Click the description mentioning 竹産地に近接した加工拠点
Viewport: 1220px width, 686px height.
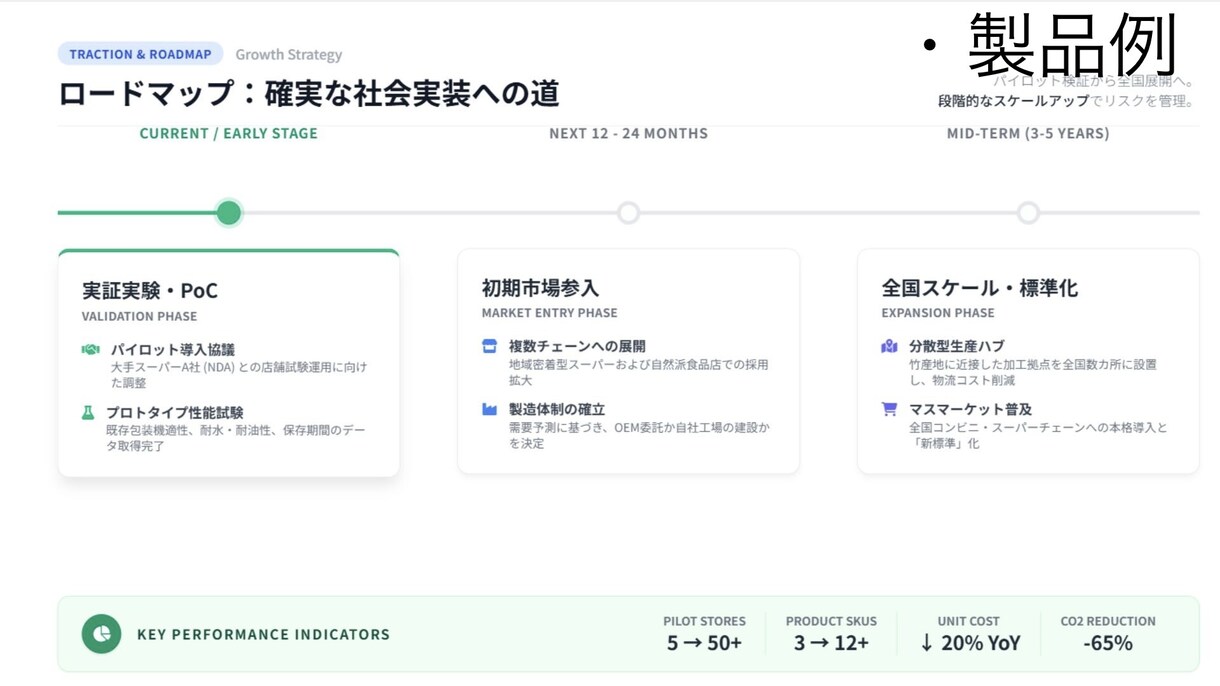pyautogui.click(x=1033, y=372)
